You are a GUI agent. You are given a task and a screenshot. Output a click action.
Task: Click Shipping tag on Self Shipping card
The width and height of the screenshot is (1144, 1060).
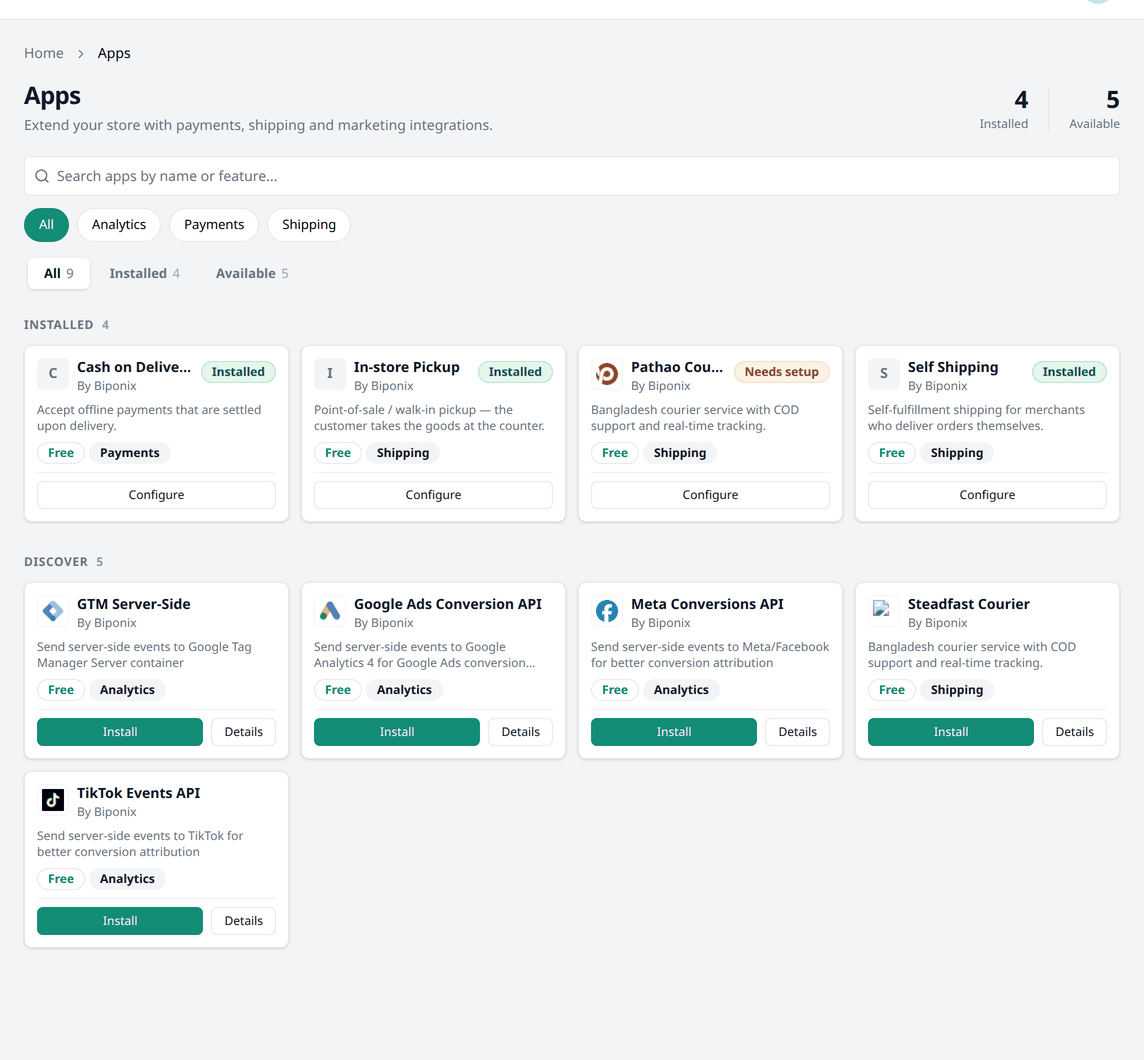click(956, 453)
